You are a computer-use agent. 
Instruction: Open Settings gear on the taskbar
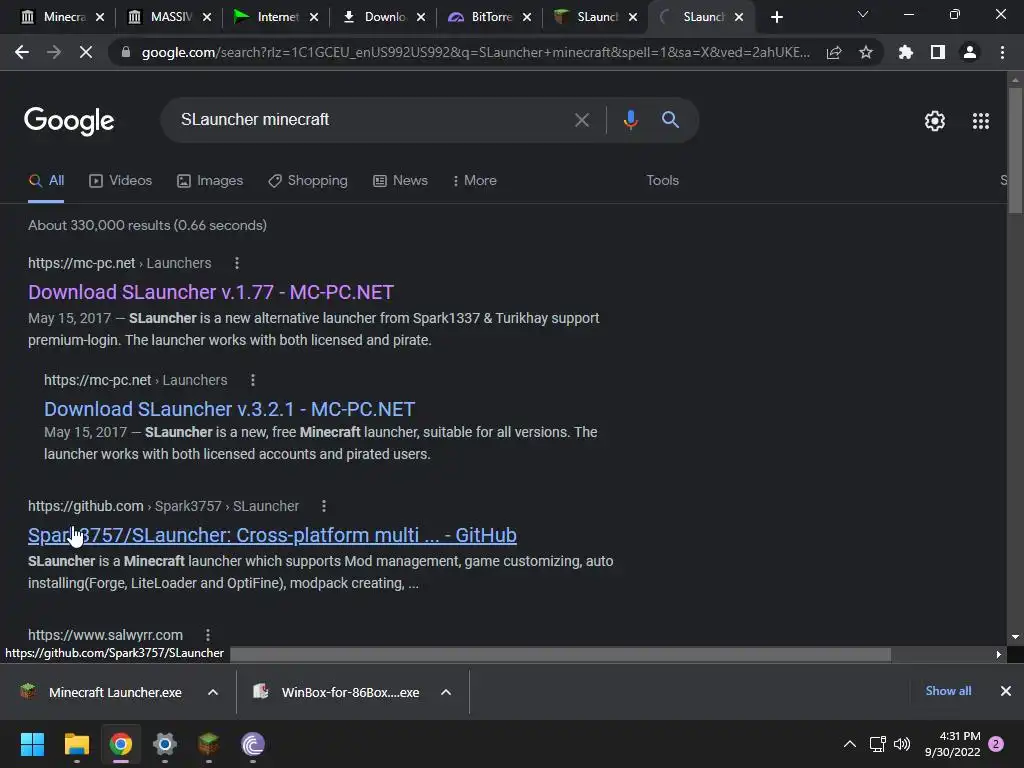click(x=165, y=744)
